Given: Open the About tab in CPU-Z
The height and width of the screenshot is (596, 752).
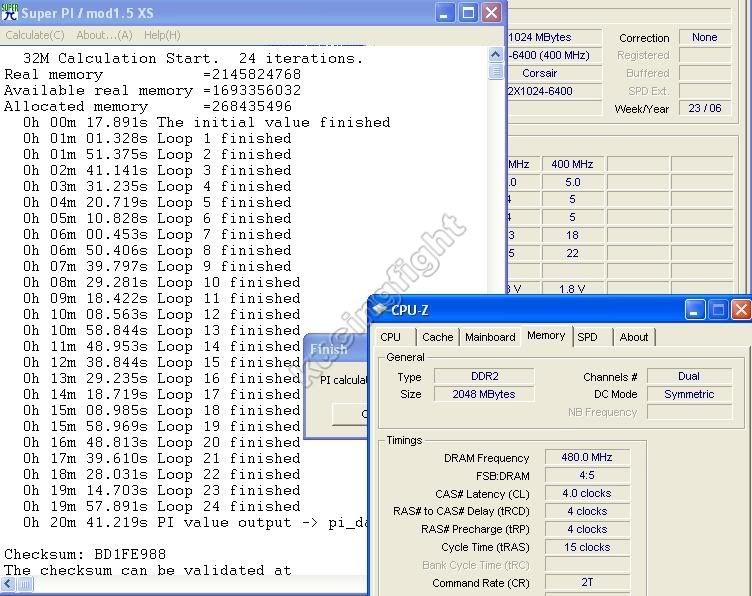Looking at the screenshot, I should pos(634,337).
